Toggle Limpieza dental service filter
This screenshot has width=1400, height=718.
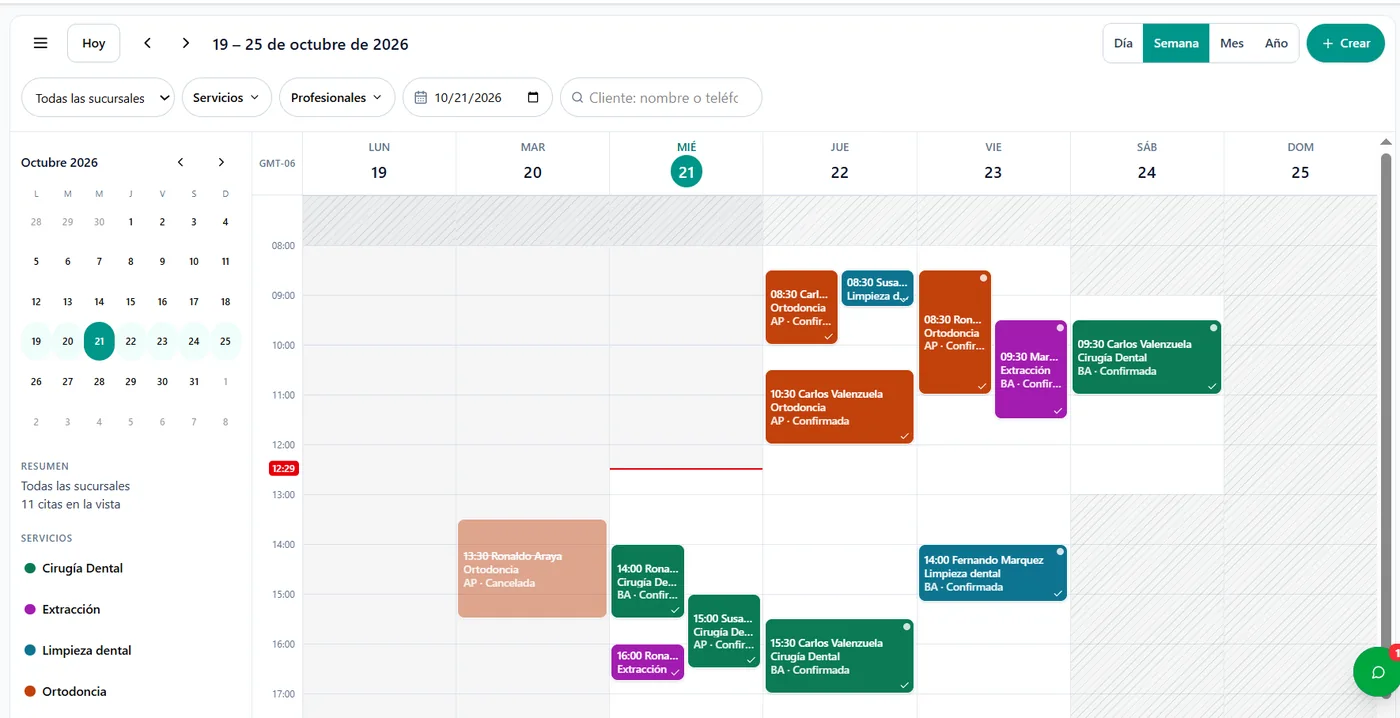coord(78,650)
